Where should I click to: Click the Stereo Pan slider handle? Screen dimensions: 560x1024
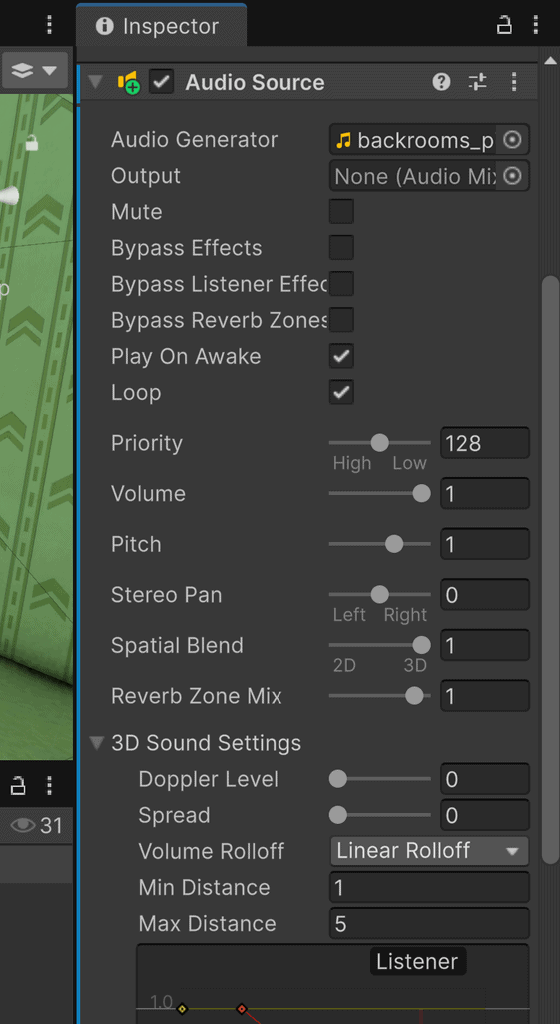coord(380,594)
